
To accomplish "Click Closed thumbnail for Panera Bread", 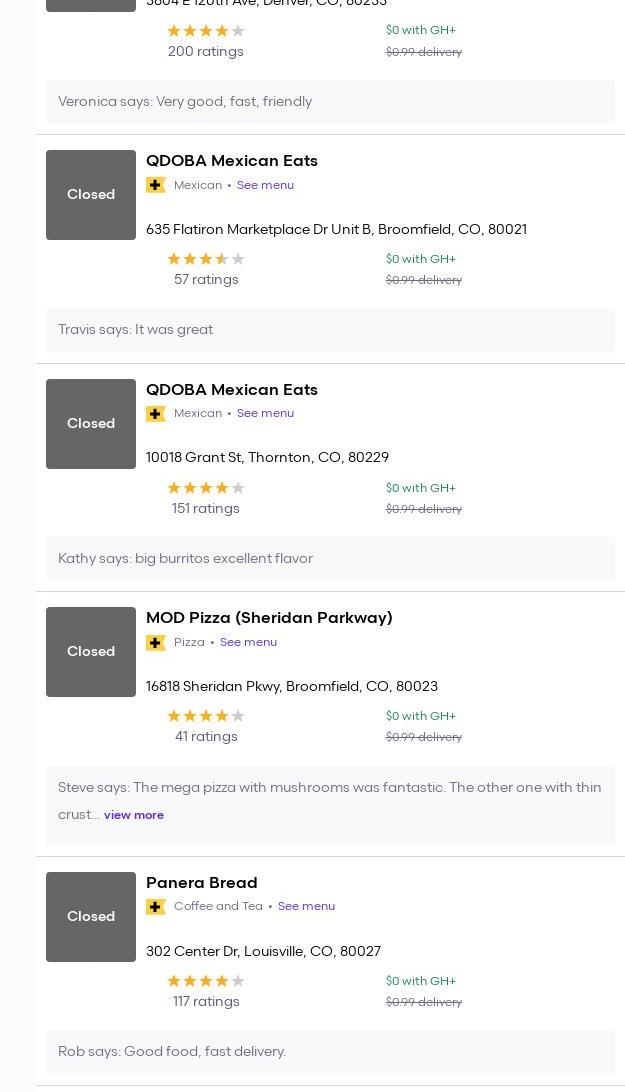I will click(91, 917).
